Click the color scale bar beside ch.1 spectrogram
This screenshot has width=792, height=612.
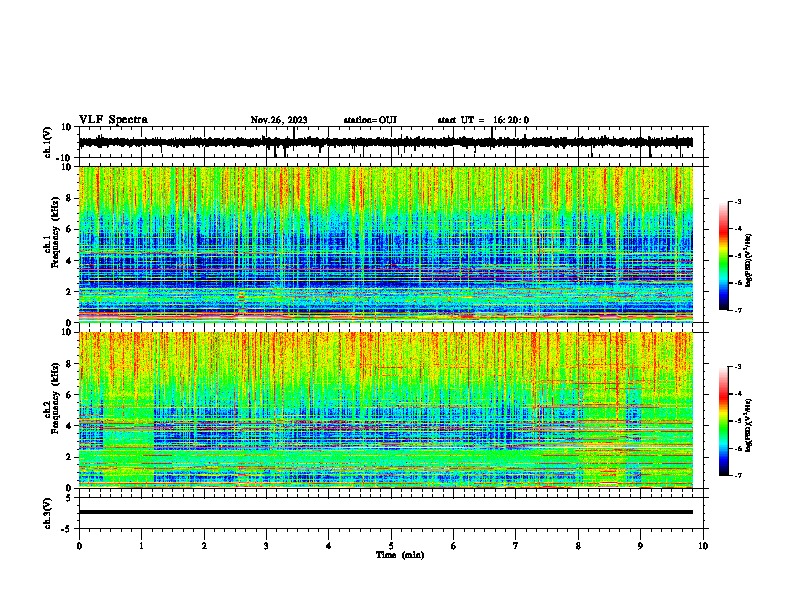tap(724, 256)
